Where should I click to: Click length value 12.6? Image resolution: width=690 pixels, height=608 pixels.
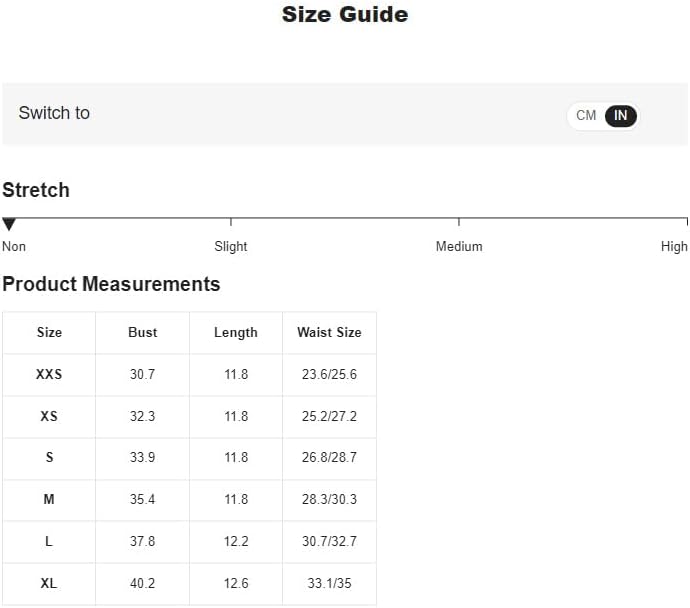(x=236, y=583)
